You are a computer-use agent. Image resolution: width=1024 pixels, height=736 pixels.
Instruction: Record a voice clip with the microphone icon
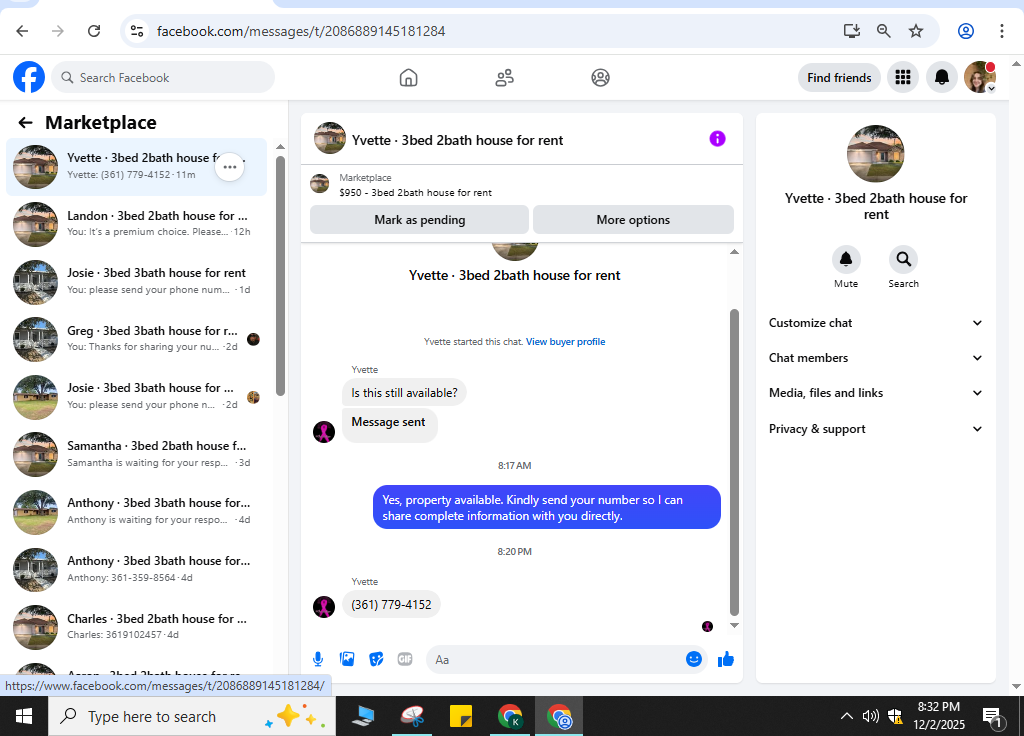pos(318,660)
